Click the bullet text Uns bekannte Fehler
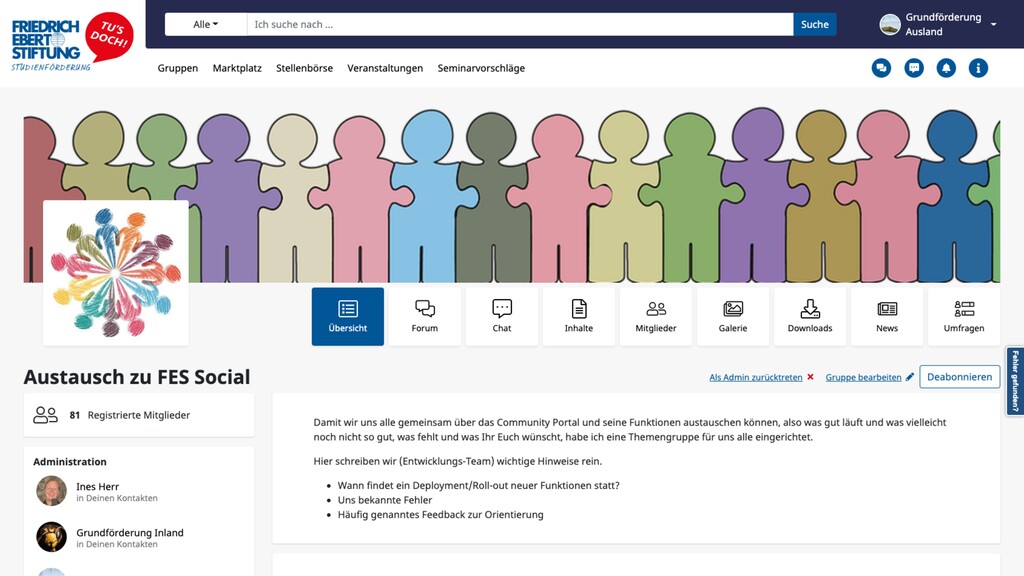The image size is (1024, 576). click(x=385, y=500)
